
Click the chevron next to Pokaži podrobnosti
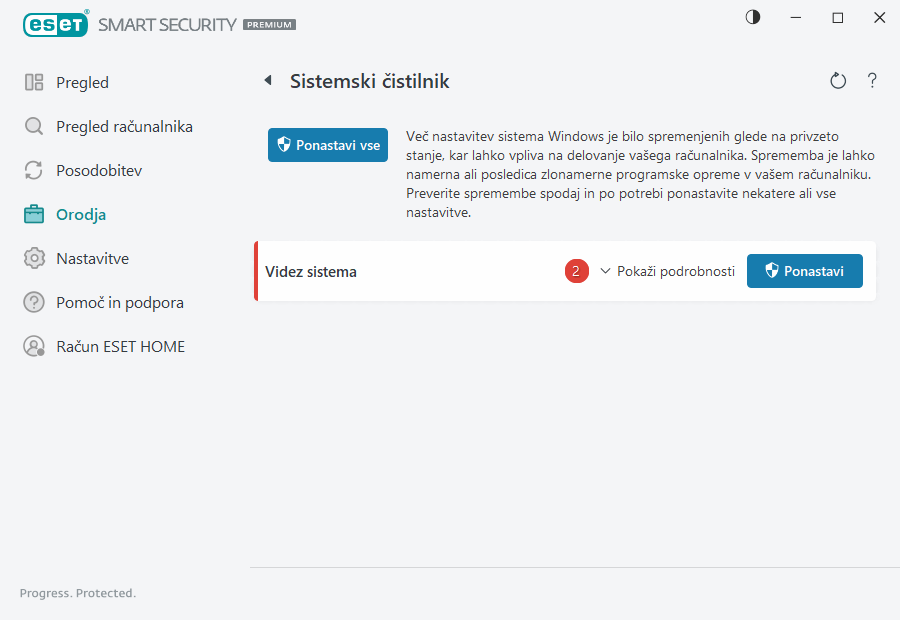[x=605, y=271]
